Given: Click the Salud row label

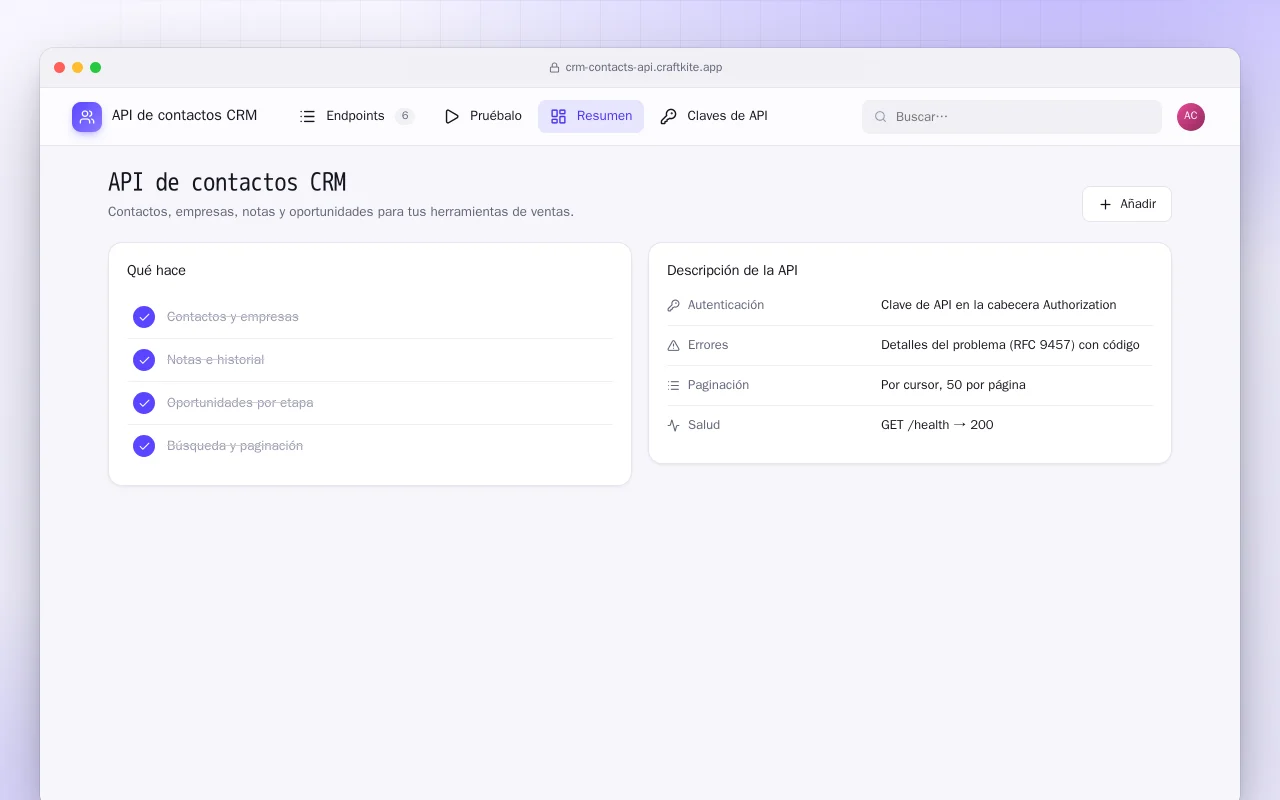Looking at the screenshot, I should click(x=704, y=425).
